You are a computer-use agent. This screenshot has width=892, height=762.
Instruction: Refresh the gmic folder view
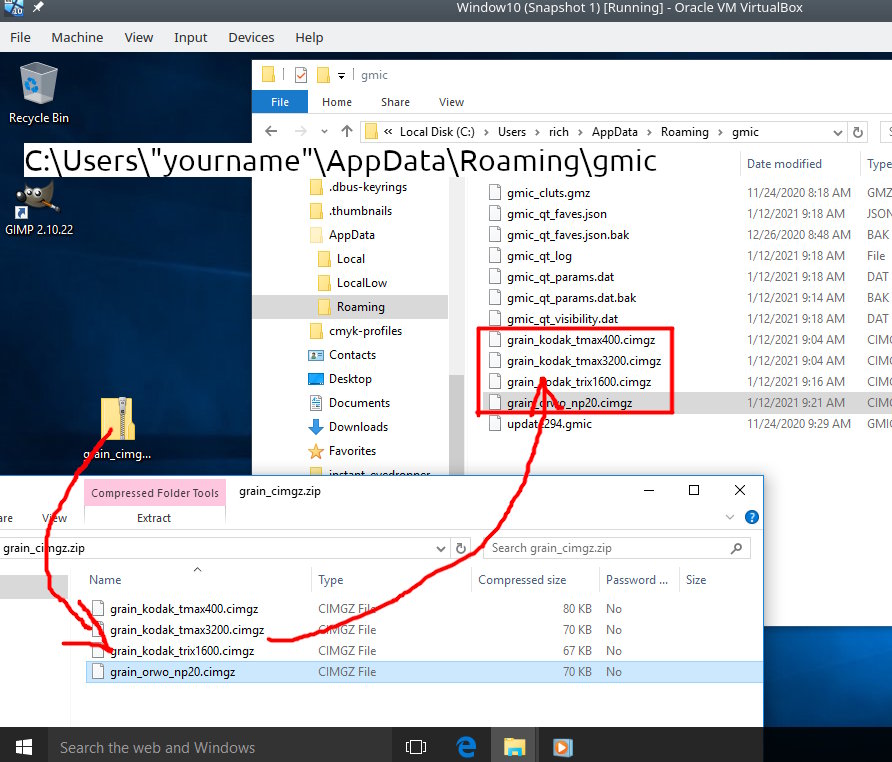click(857, 132)
